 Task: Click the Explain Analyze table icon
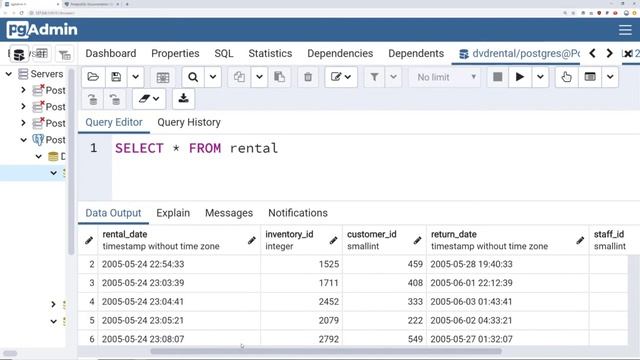click(x=590, y=77)
